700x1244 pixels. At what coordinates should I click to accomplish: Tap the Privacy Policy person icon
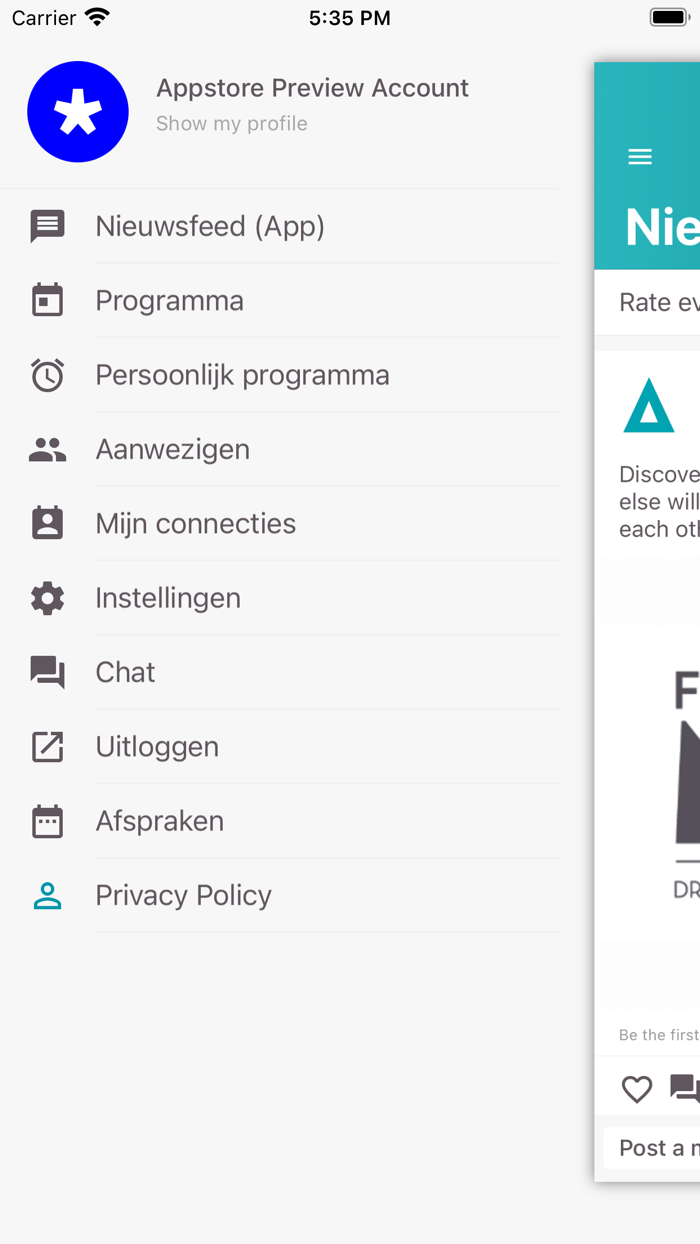(47, 896)
